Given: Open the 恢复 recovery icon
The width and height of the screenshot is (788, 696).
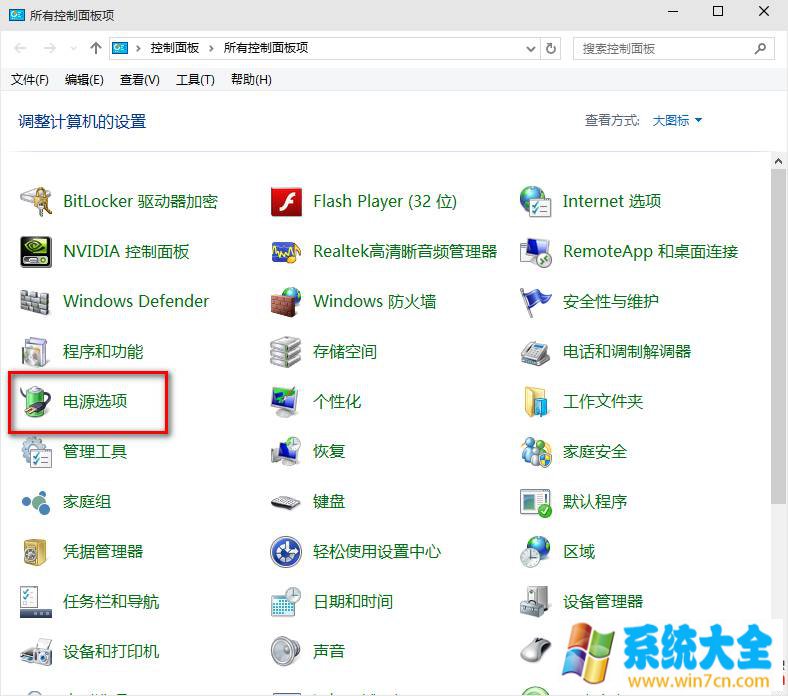Looking at the screenshot, I should (286, 452).
